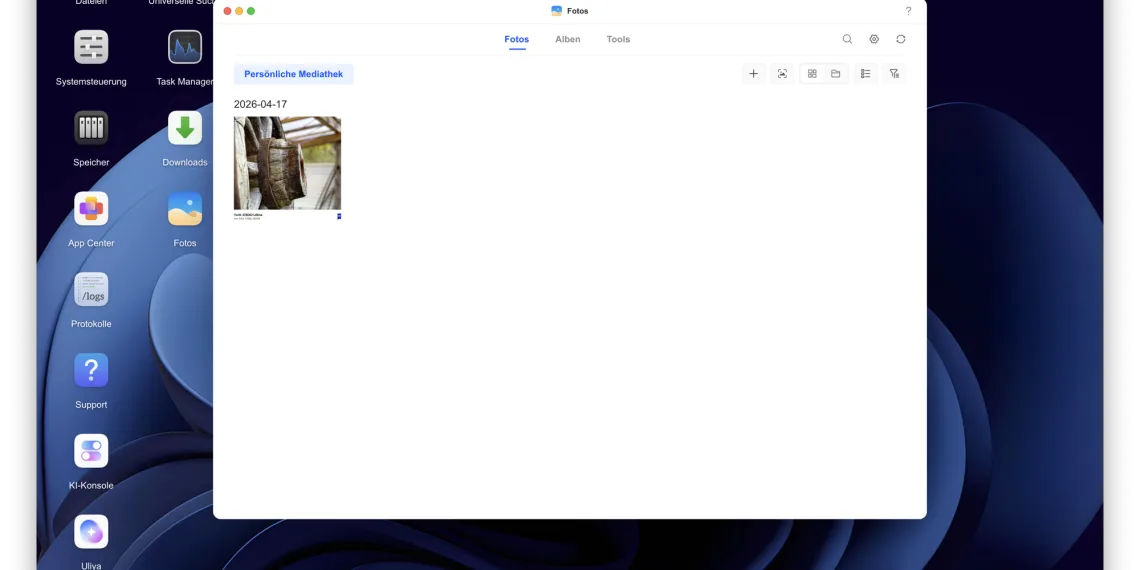Add photos with the plus button
This screenshot has width=1140, height=570.
753,73
